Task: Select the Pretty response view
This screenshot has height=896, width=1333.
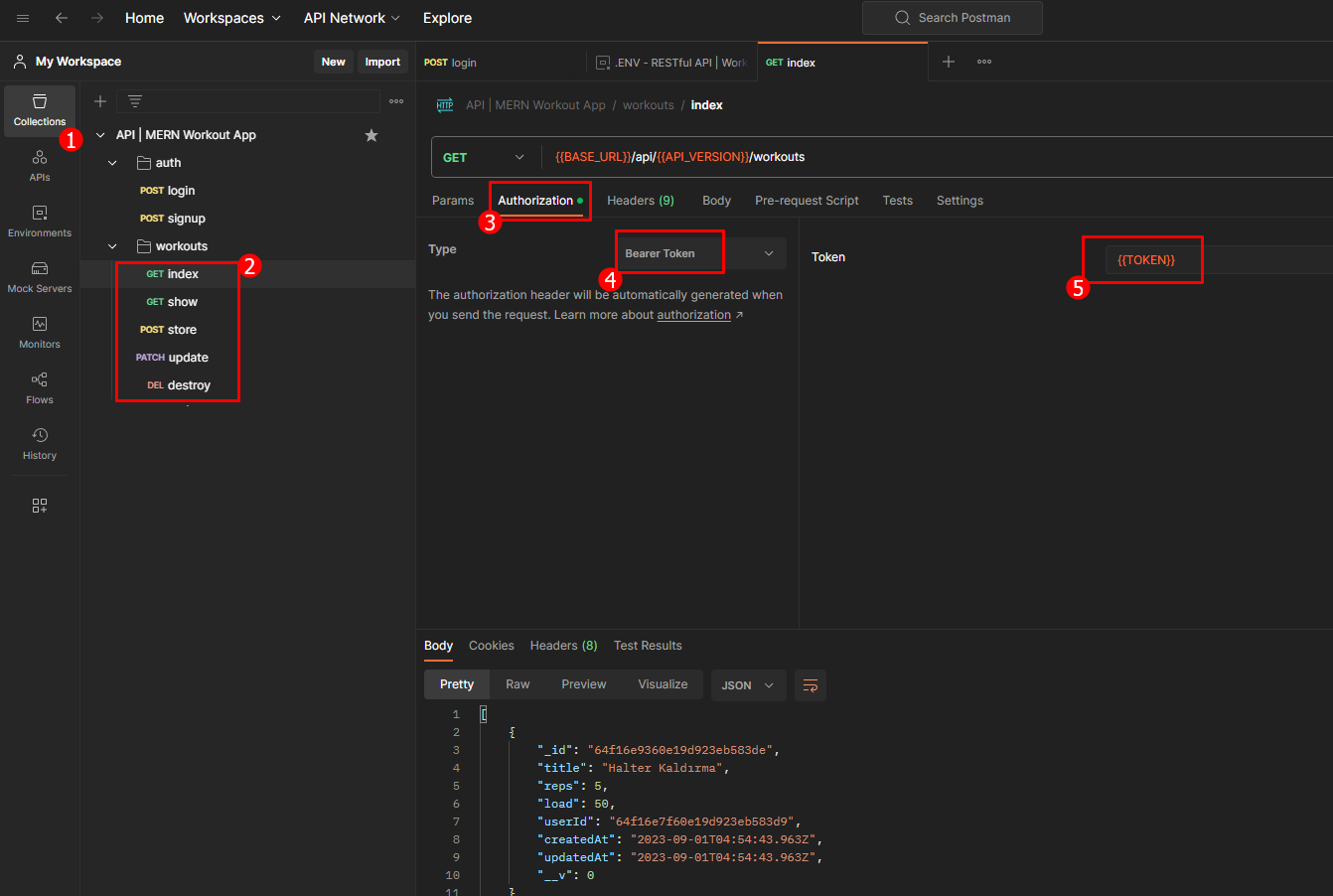Action: 457,684
